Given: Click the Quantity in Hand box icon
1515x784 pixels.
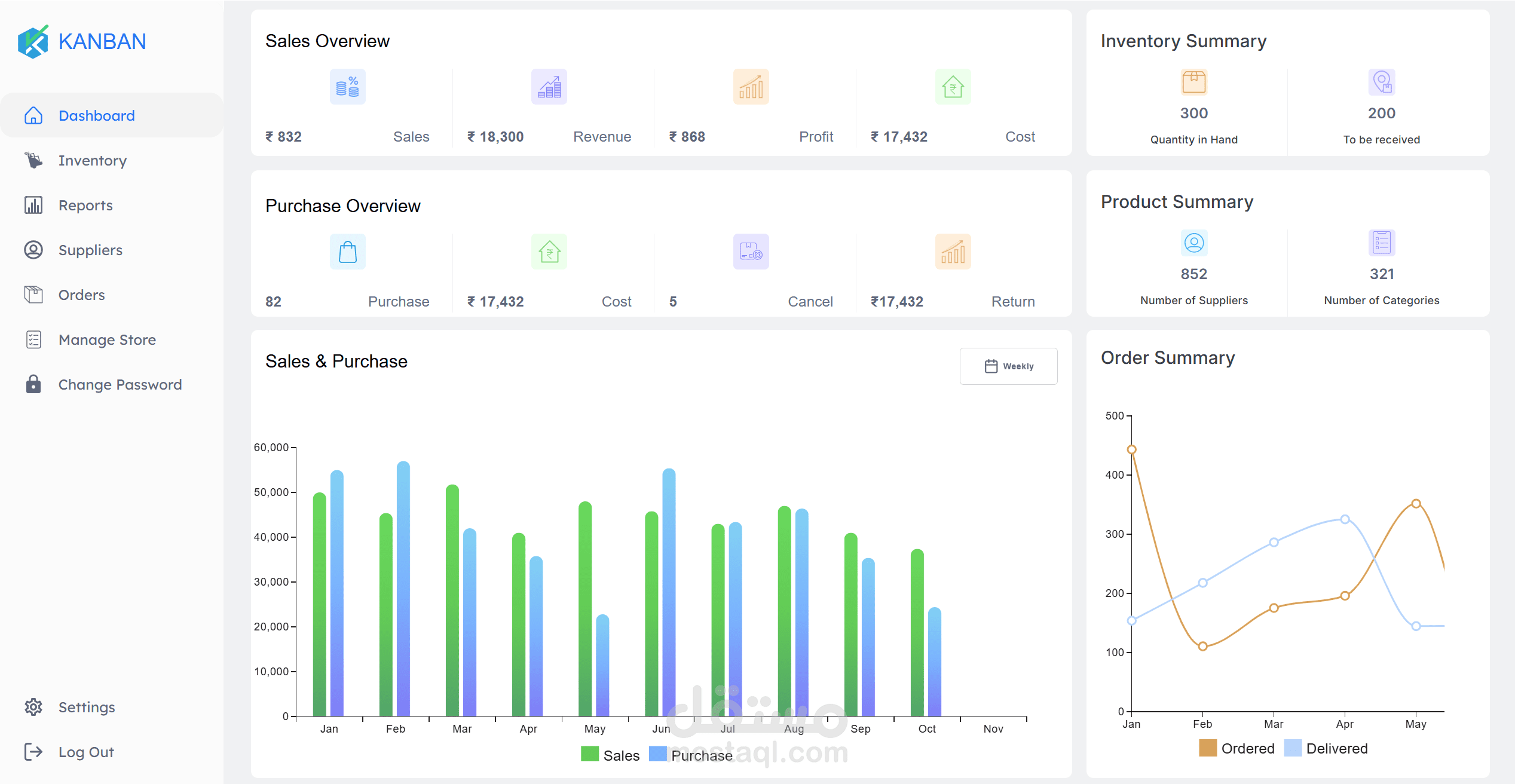Looking at the screenshot, I should [x=1194, y=82].
